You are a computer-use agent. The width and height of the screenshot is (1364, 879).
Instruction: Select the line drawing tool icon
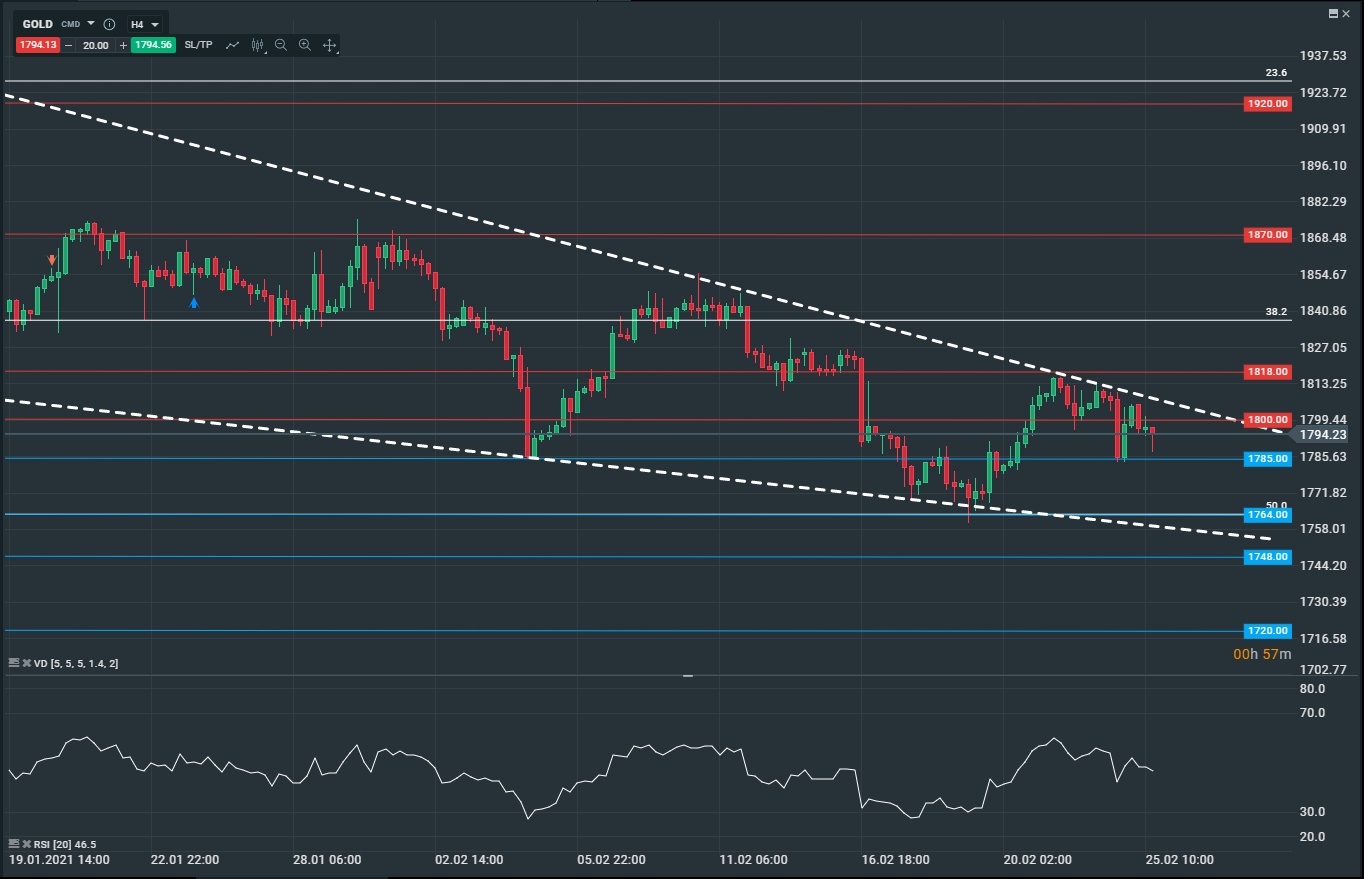[x=233, y=45]
